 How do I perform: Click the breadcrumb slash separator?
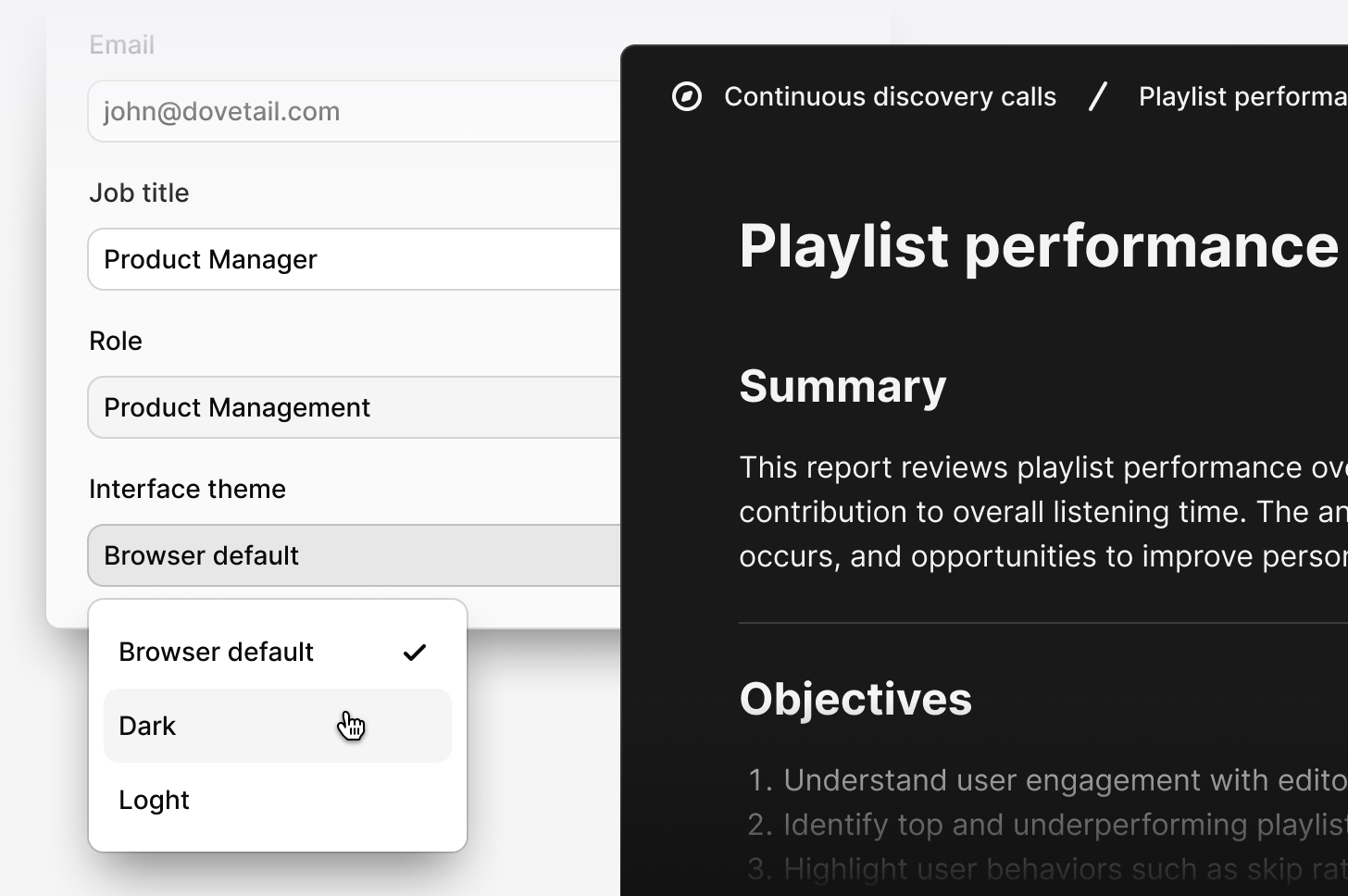click(x=1098, y=96)
